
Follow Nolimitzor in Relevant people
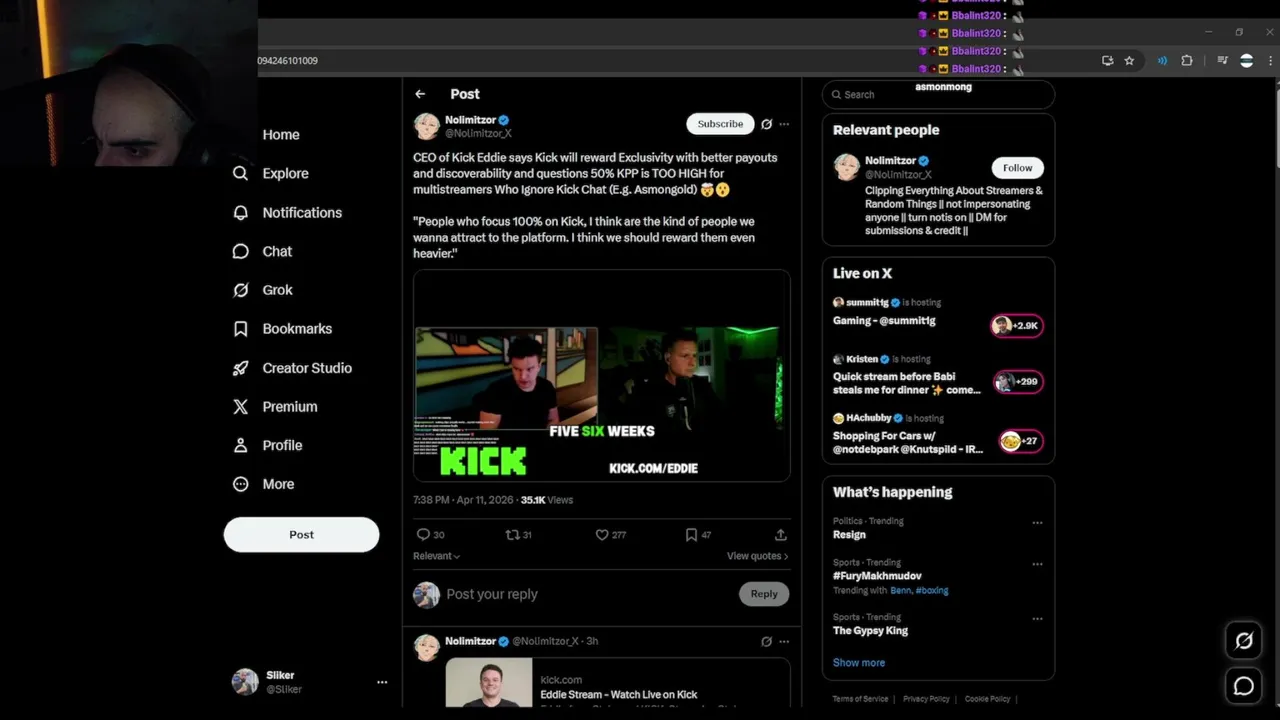1017,168
